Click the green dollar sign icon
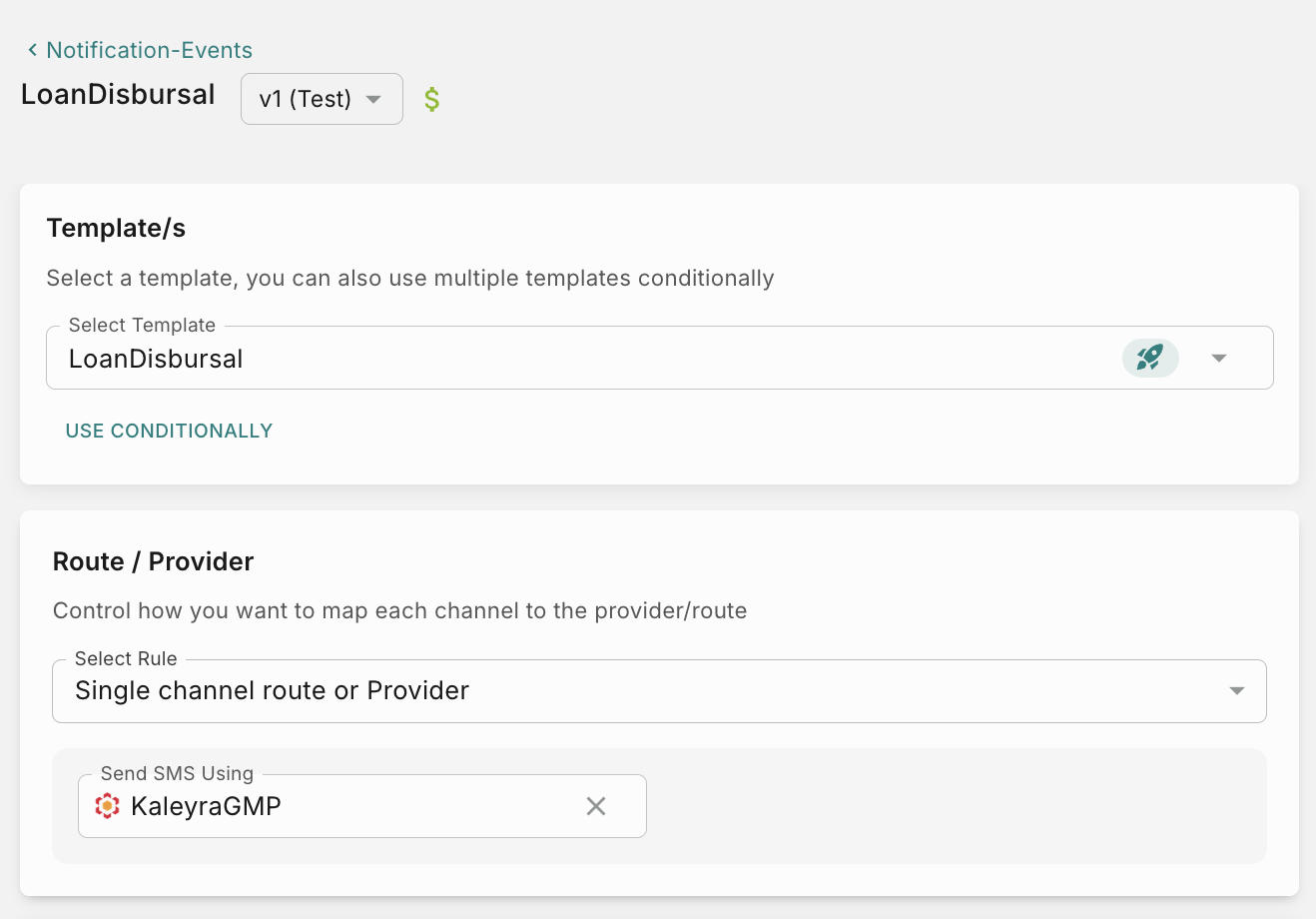This screenshot has width=1316, height=919. click(431, 99)
